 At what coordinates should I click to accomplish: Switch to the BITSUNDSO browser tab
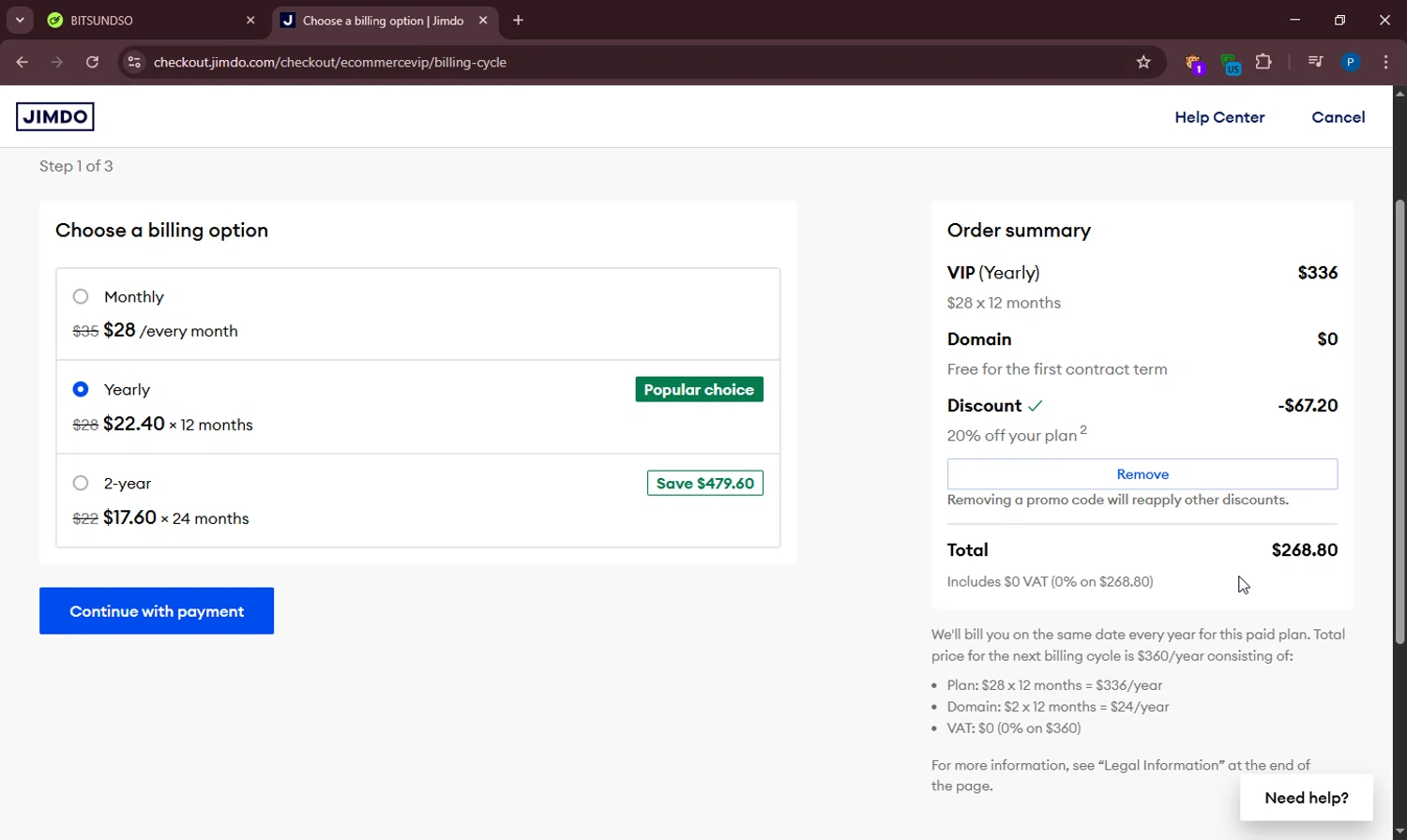[x=150, y=21]
